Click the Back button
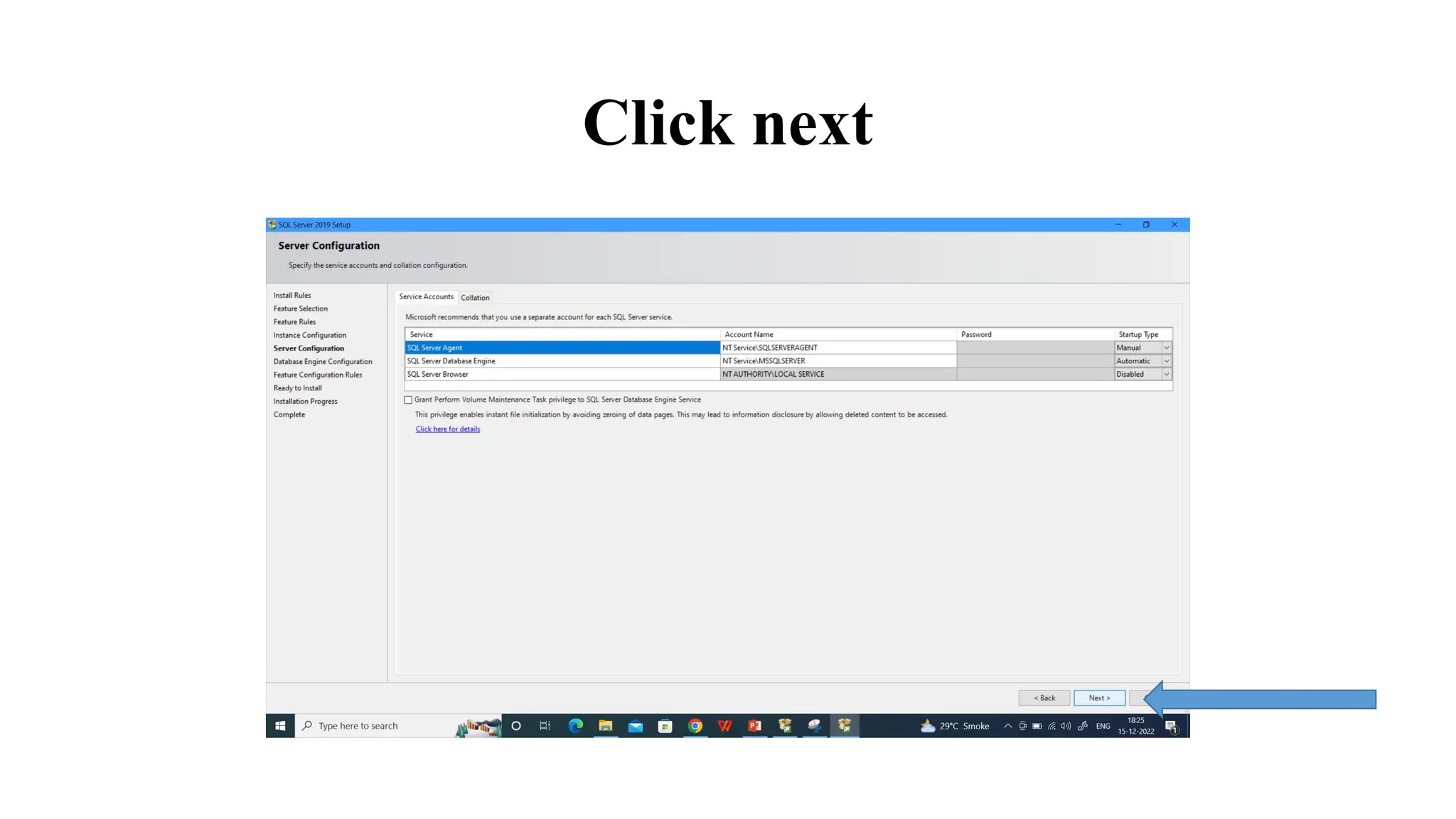This screenshot has width=1456, height=819. click(1044, 698)
